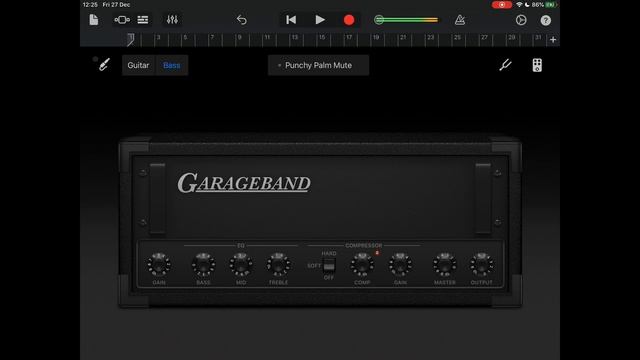
Task: Tap bar 5 on the ruler
Action: pyautogui.click(x=185, y=38)
